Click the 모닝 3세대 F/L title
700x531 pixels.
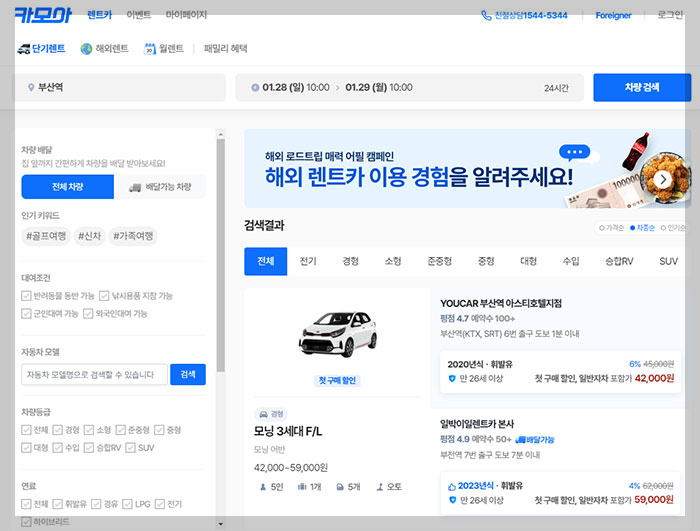click(x=288, y=431)
